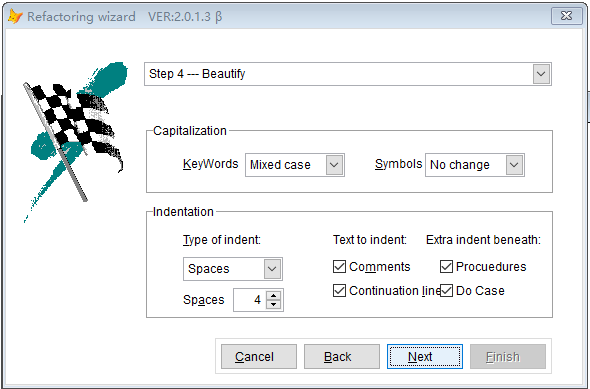
Task: Open the Step 4 --- Beautify dropdown
Action: (541, 74)
